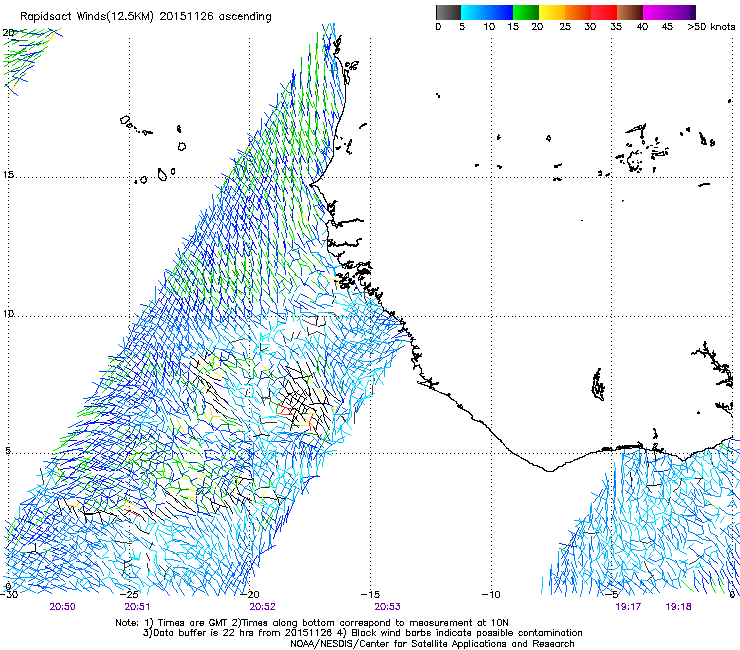Click the latitude label '5' on left axis

(x=8, y=450)
